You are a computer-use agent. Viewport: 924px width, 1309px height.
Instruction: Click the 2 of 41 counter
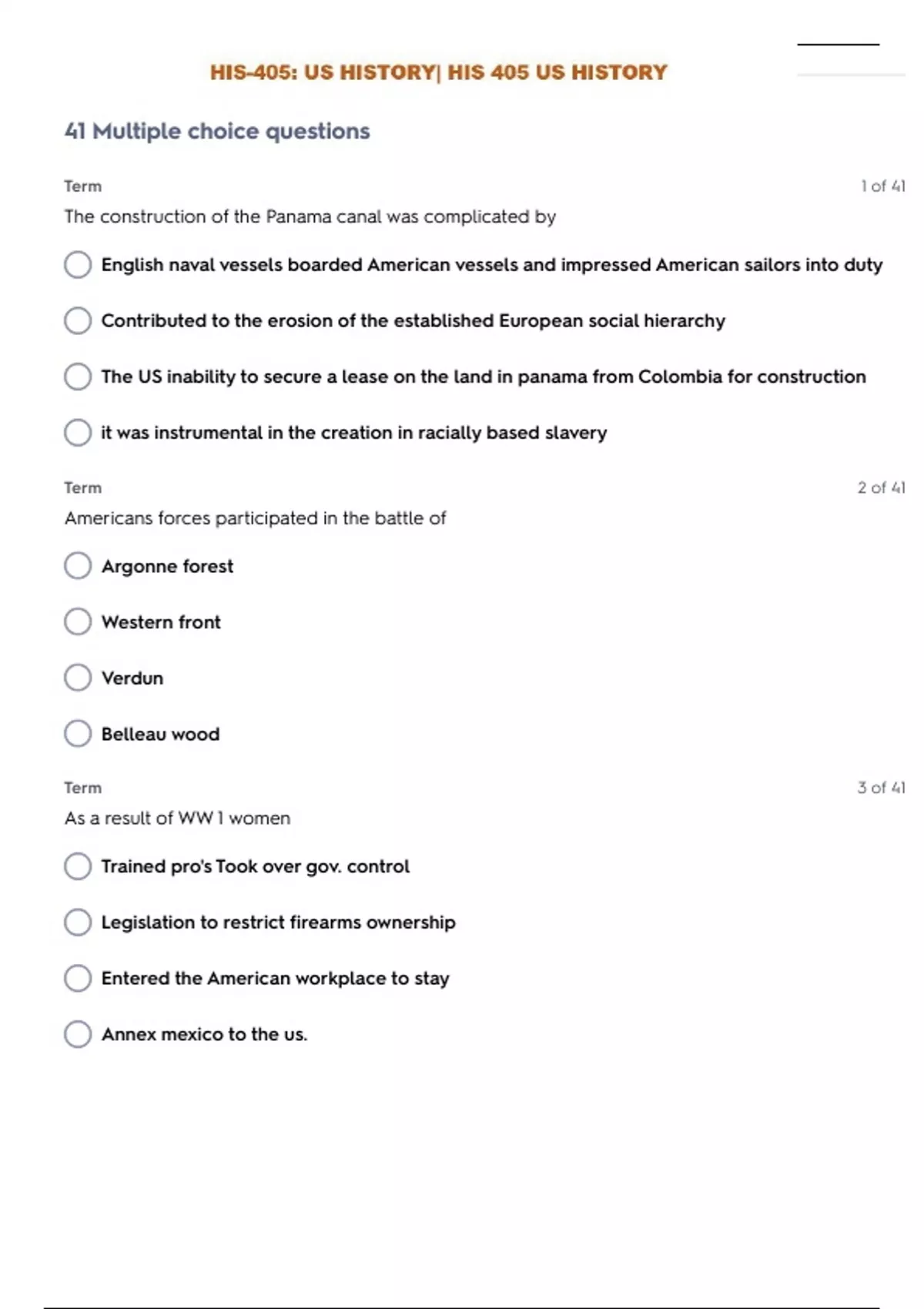(x=881, y=487)
